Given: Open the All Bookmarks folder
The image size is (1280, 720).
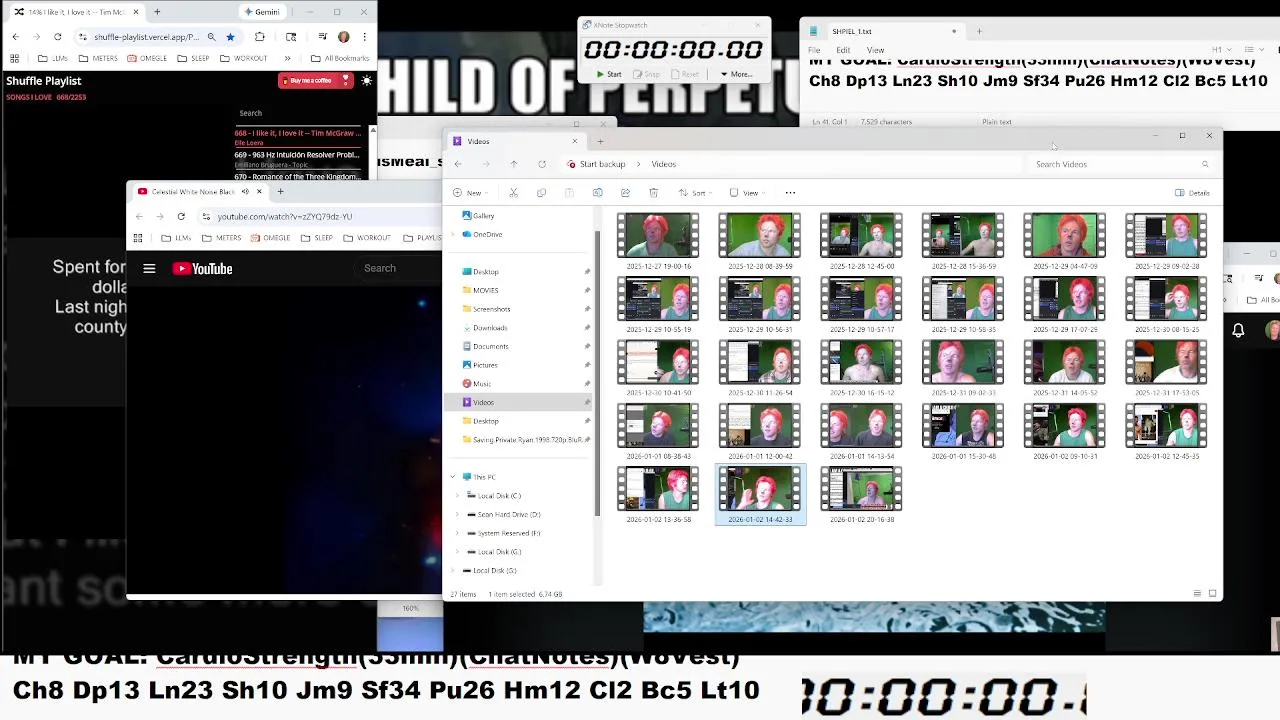Looking at the screenshot, I should click(340, 58).
